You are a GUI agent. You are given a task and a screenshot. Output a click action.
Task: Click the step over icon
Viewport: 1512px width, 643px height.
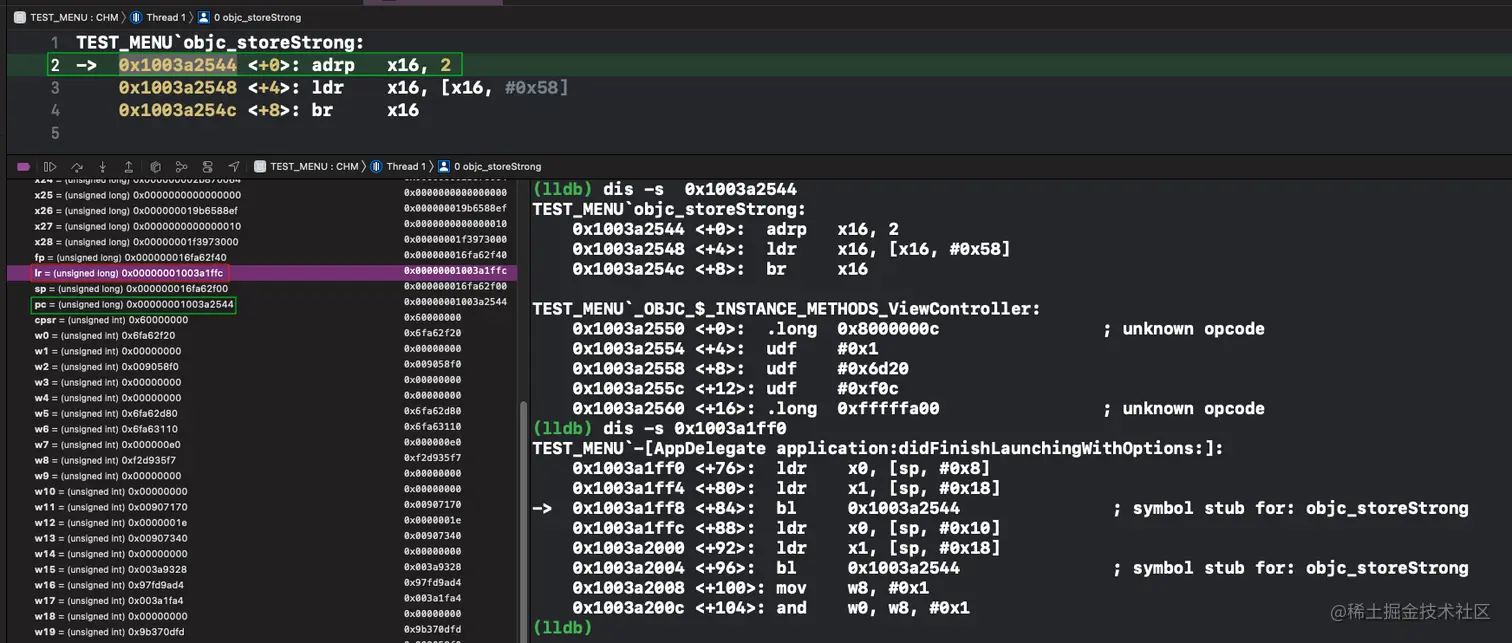point(76,166)
